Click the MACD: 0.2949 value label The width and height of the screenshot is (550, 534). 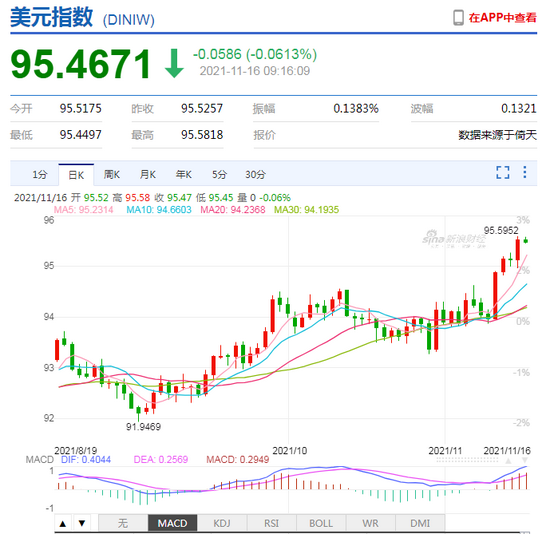[237, 460]
